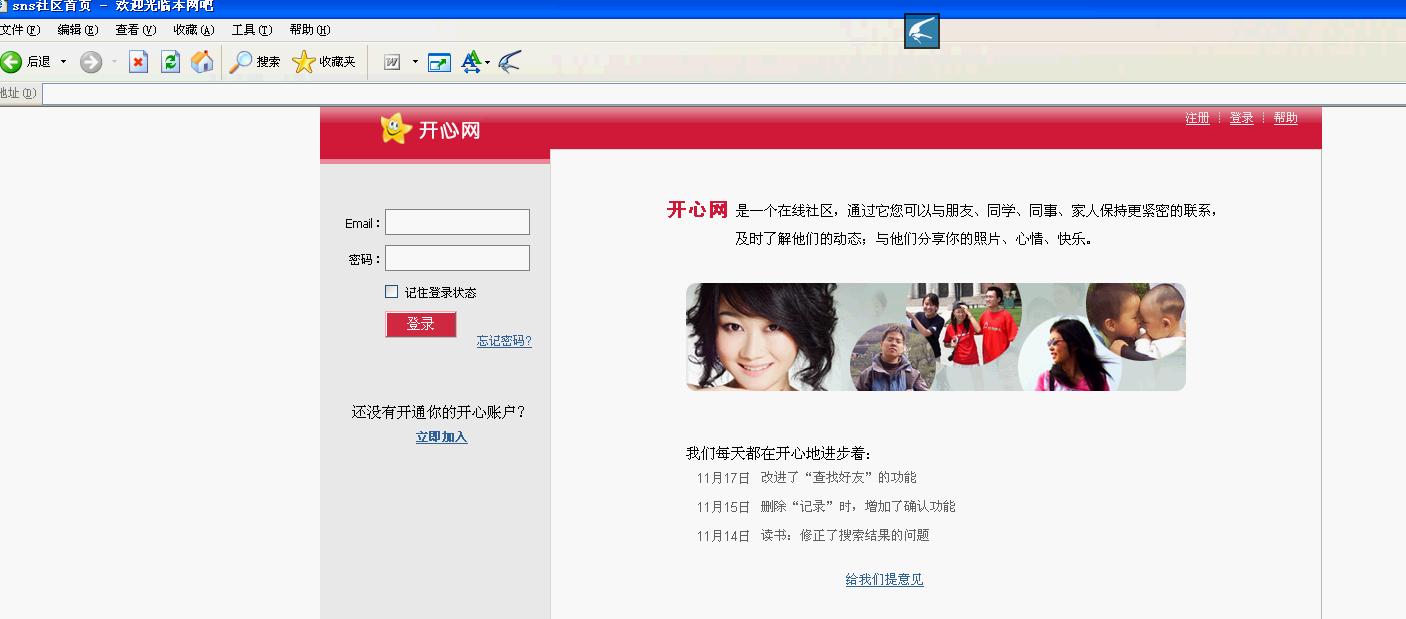Focus the 密码 password field
Image resolution: width=1406 pixels, height=619 pixels.
pos(457,258)
